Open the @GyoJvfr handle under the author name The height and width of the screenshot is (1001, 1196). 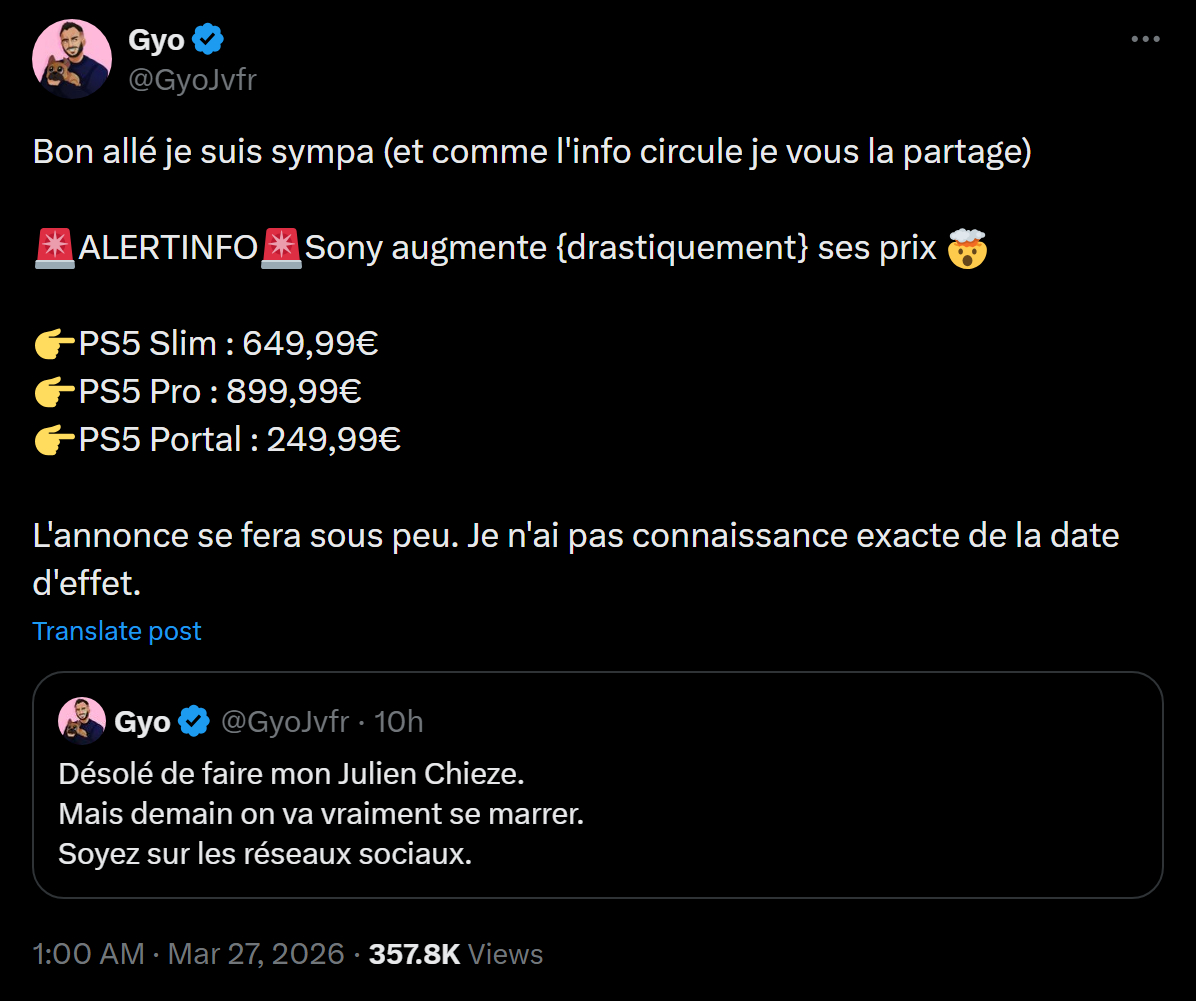tap(192, 79)
